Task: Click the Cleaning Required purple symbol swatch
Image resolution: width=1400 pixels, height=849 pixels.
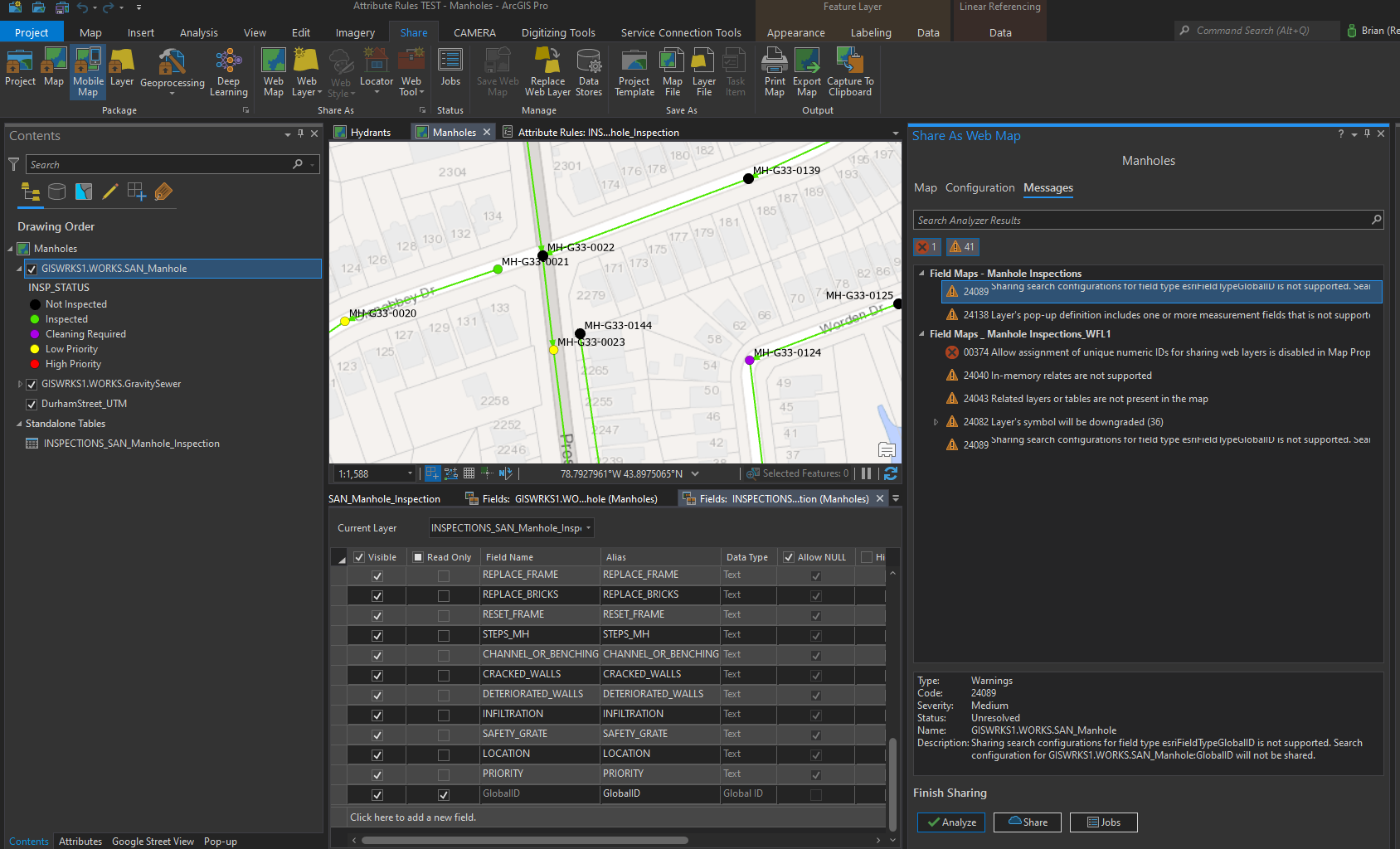Action: [x=35, y=334]
